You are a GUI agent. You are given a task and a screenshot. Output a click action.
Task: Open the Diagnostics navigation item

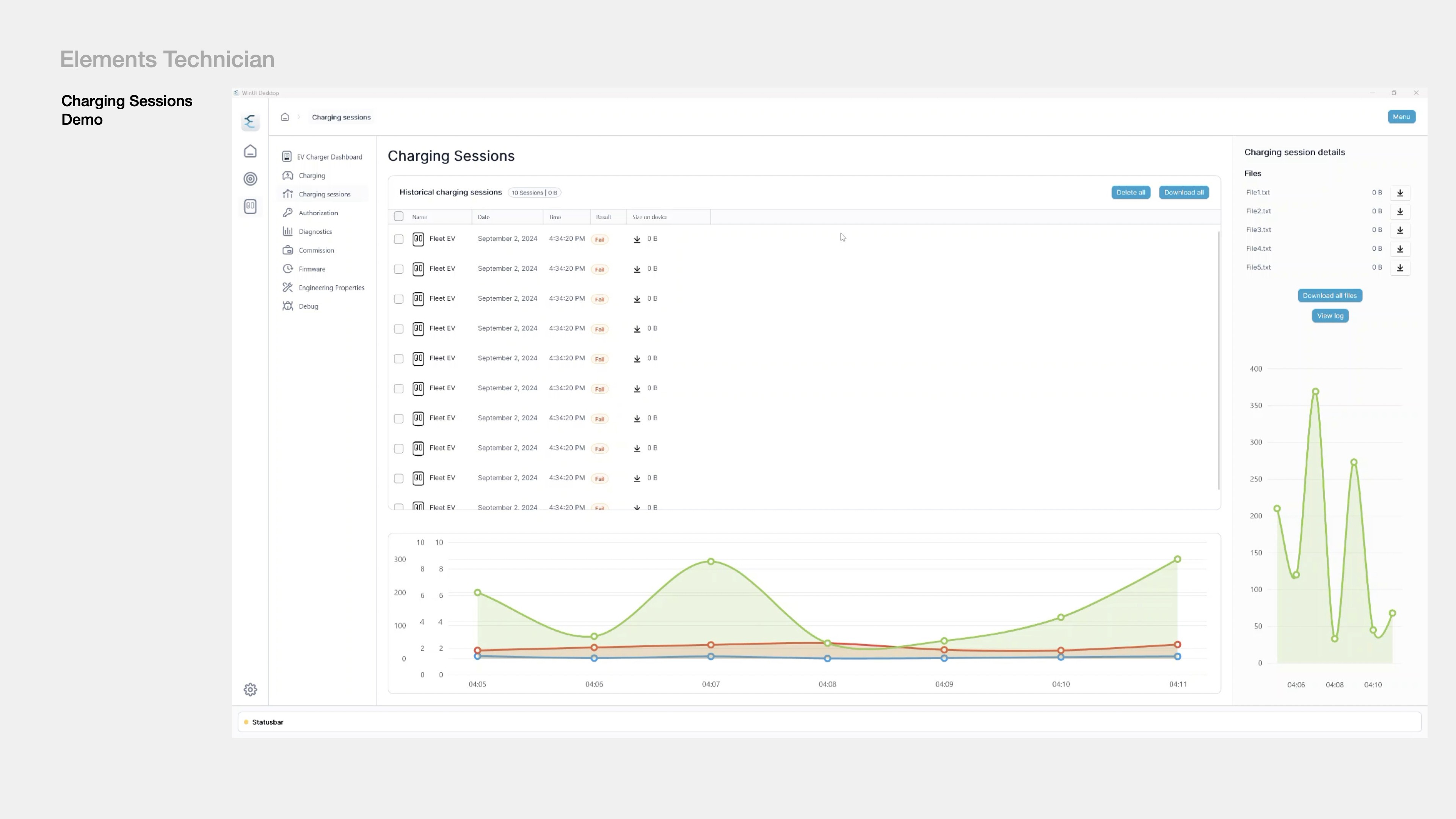[x=315, y=232]
